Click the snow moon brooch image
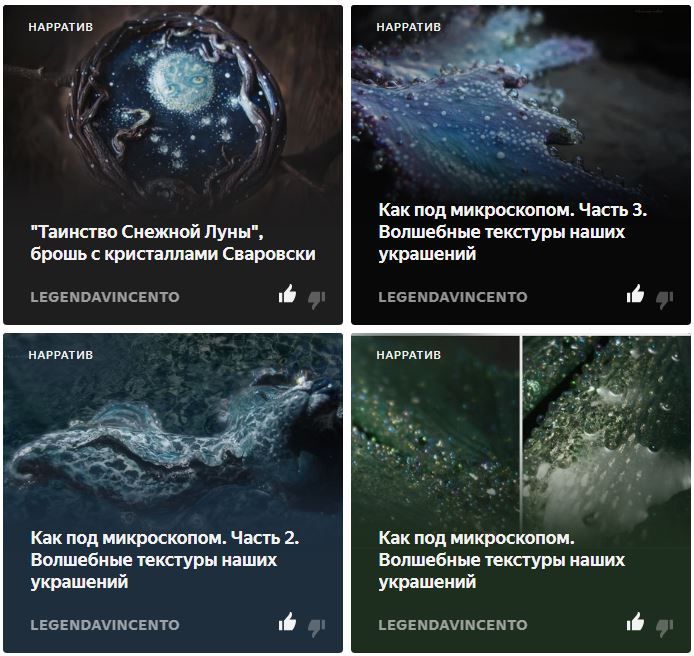This screenshot has height=656, width=694. pos(173,111)
